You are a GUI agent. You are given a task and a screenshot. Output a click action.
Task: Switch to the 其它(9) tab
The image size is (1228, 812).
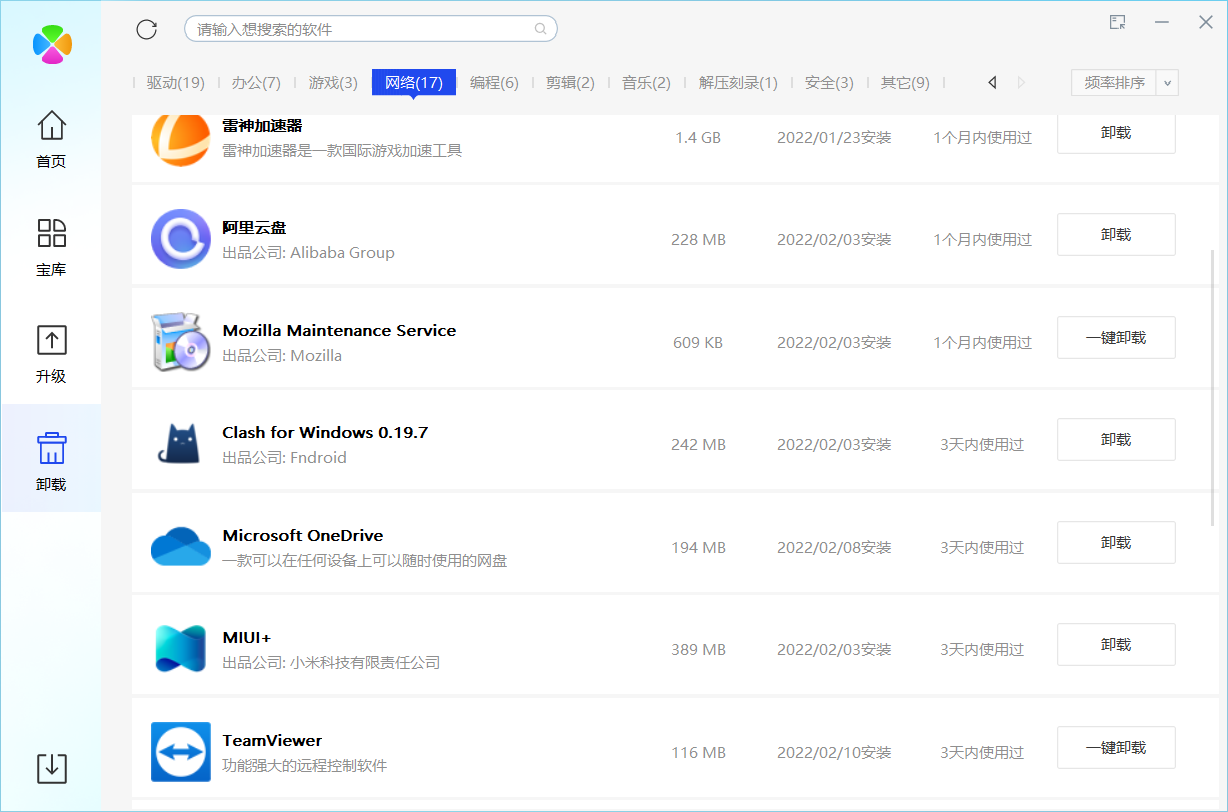click(x=905, y=82)
